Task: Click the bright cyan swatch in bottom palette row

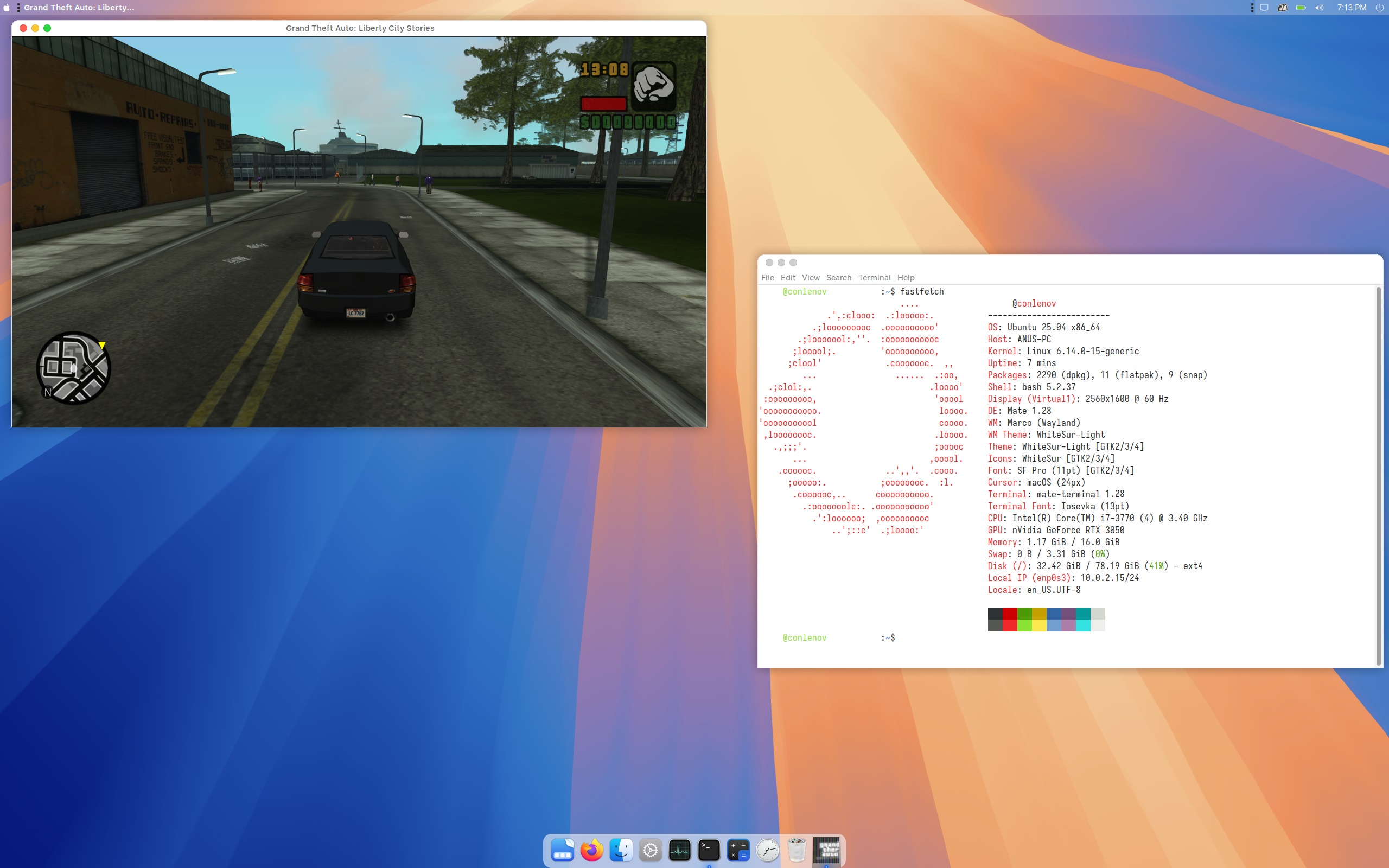Action: point(1083,625)
